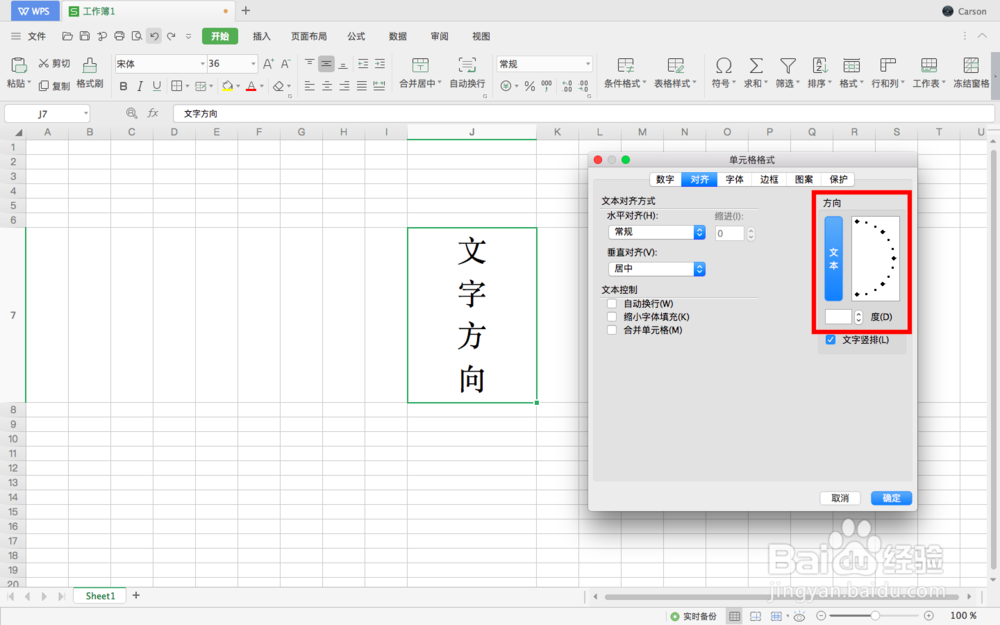Toggle Wrap Text (自动换行) on the toolbar
Image resolution: width=1000 pixels, height=625 pixels.
pyautogui.click(x=468, y=70)
